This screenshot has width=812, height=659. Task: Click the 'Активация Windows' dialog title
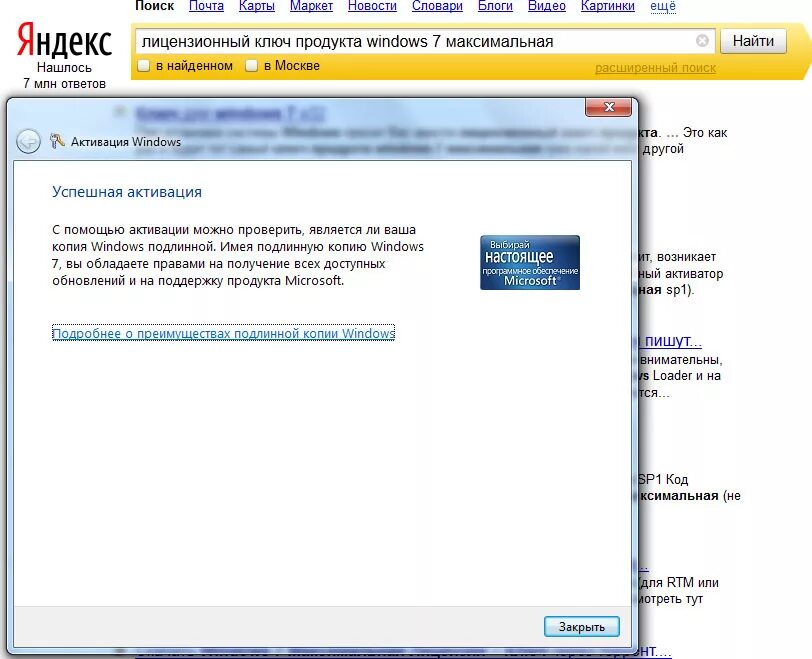pyautogui.click(x=126, y=142)
